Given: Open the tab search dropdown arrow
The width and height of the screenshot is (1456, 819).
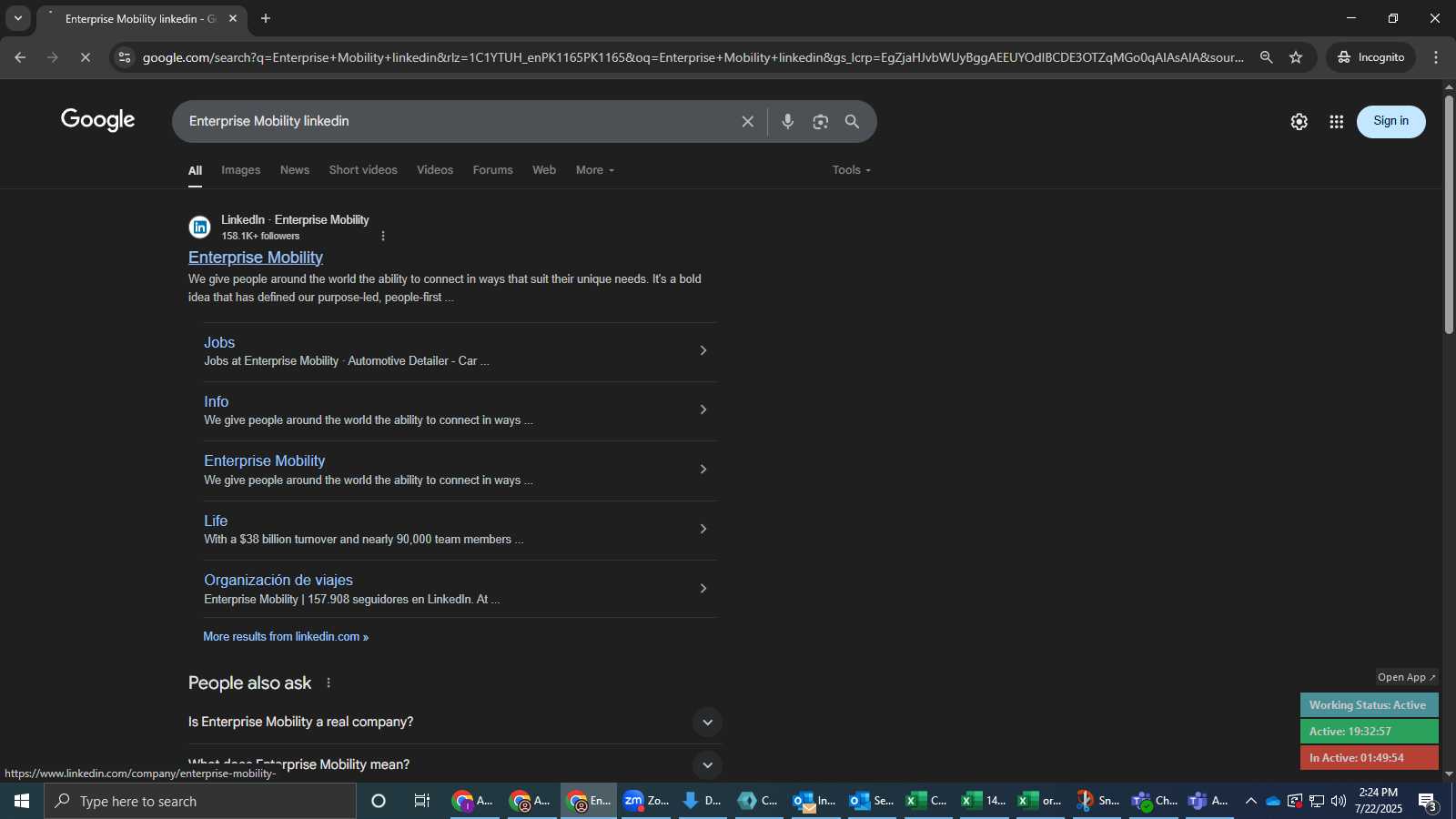Looking at the screenshot, I should click(x=17, y=18).
